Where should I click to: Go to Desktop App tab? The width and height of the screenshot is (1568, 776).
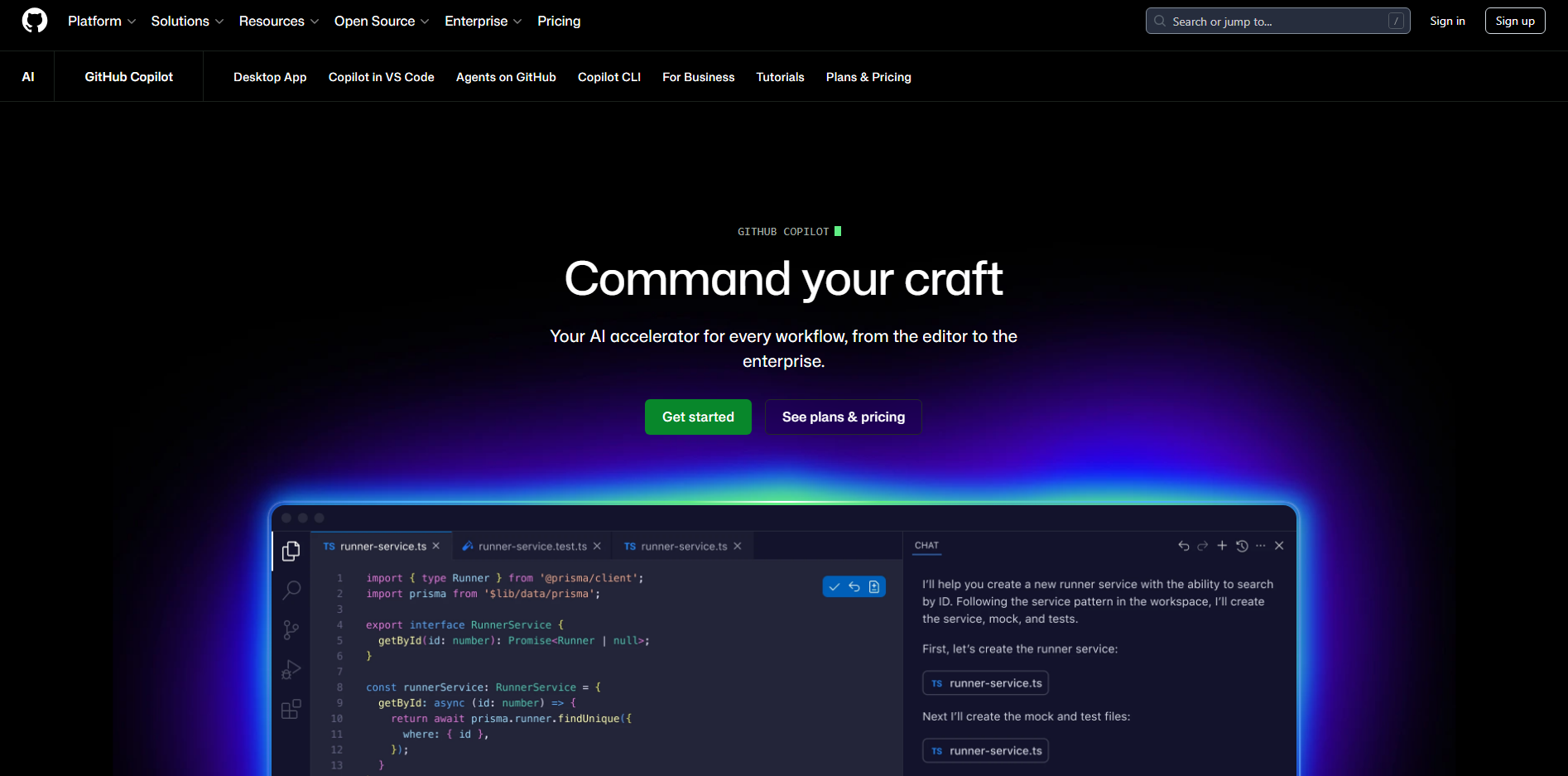tap(270, 77)
